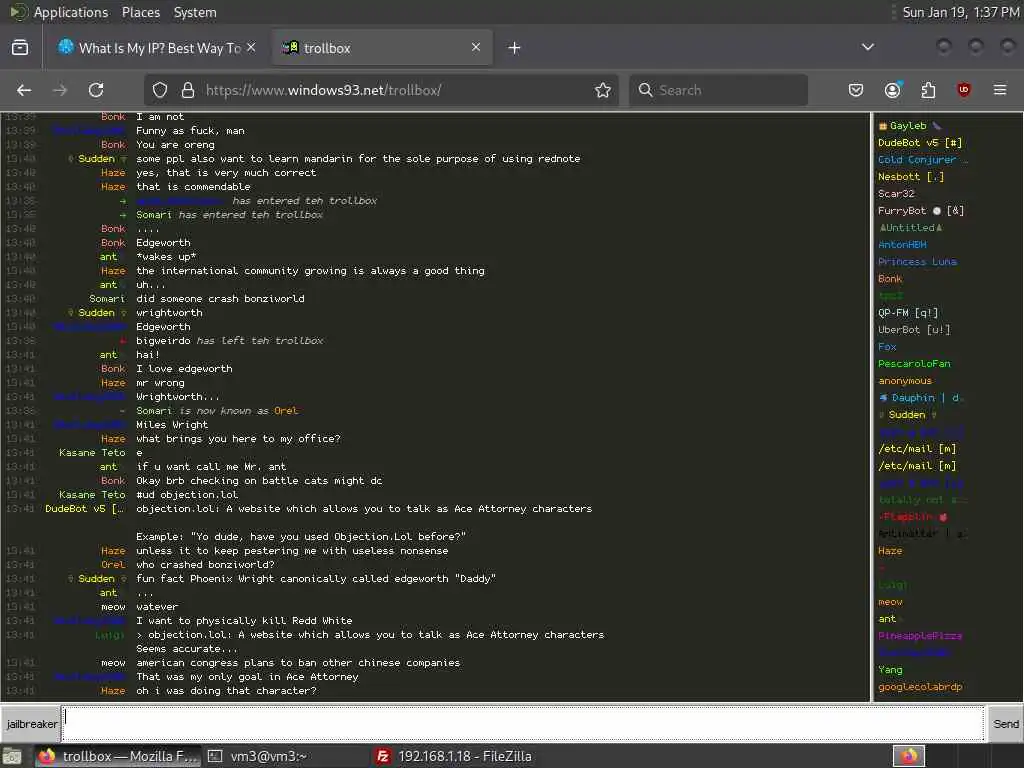Select Nesbott [.] in user list
Screen dimensions: 1024x768
point(910,176)
